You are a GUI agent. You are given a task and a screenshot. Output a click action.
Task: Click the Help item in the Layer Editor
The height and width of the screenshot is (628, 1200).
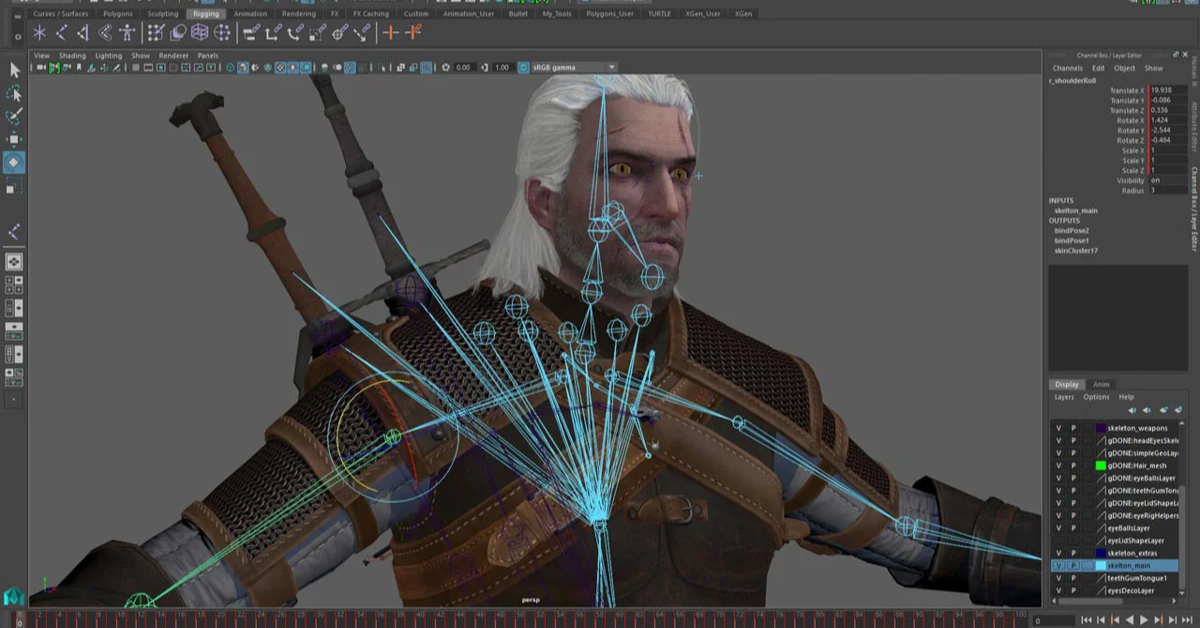[1125, 397]
